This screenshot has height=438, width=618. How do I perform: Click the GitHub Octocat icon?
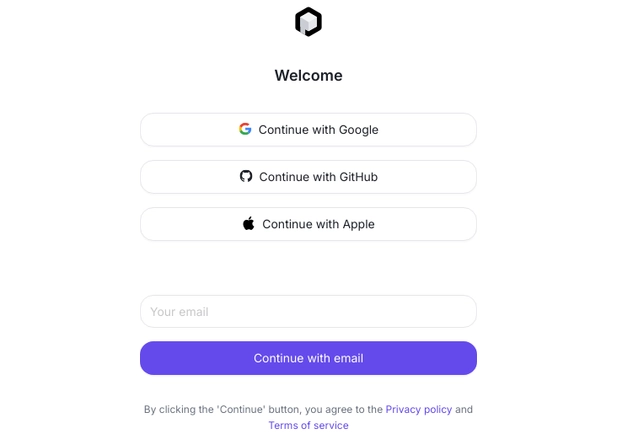click(x=246, y=176)
